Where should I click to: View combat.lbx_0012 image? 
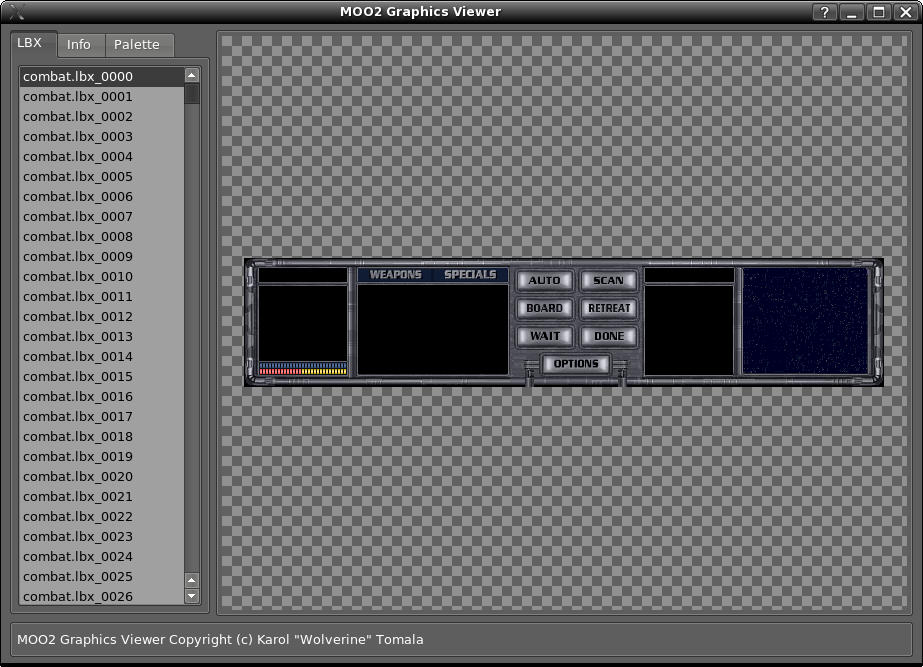pyautogui.click(x=102, y=317)
